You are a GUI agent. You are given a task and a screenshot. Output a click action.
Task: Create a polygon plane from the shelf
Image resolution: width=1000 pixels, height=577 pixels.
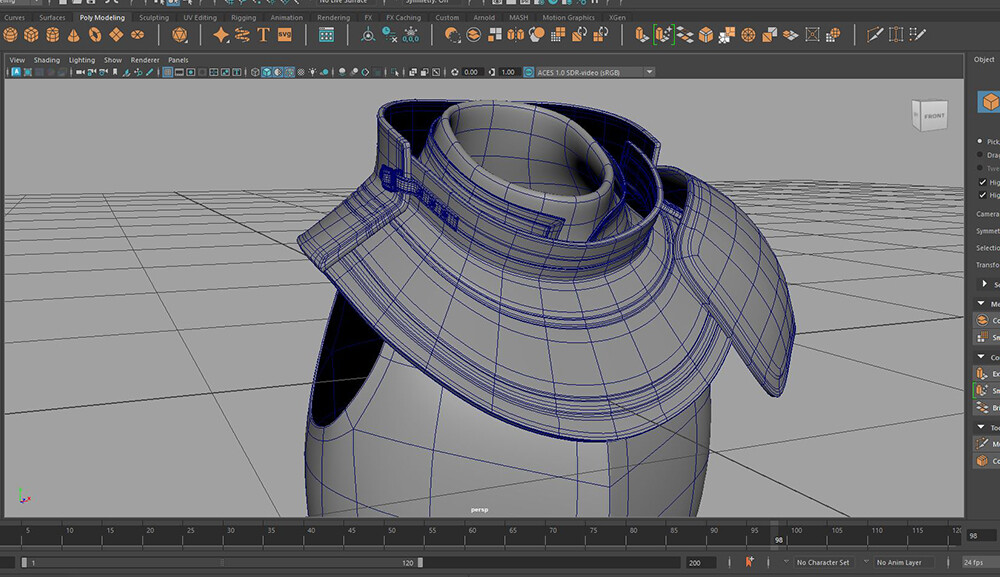(x=116, y=34)
